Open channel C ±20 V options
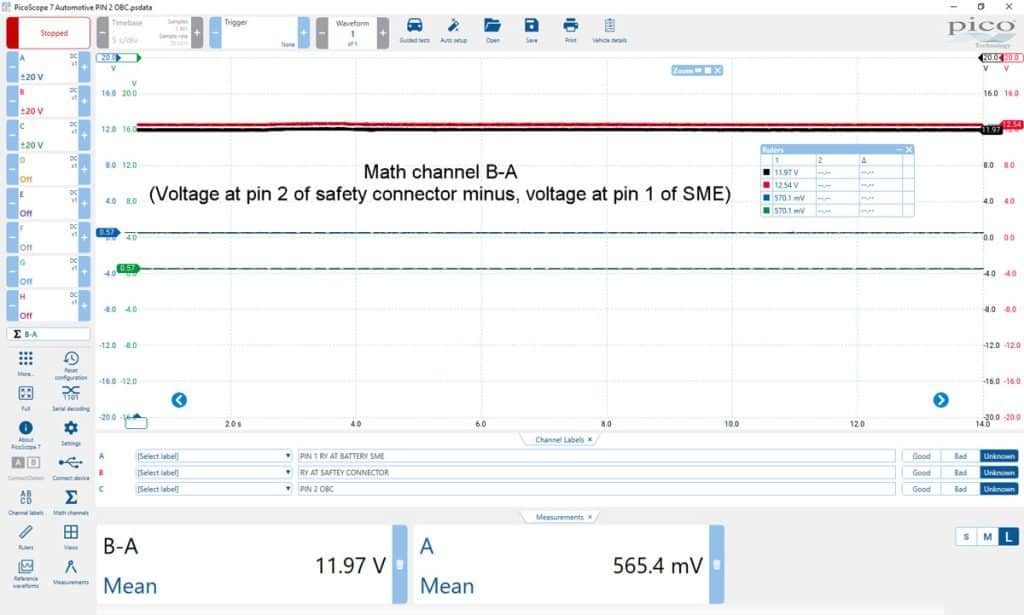The width and height of the screenshot is (1024, 615). 48,134
